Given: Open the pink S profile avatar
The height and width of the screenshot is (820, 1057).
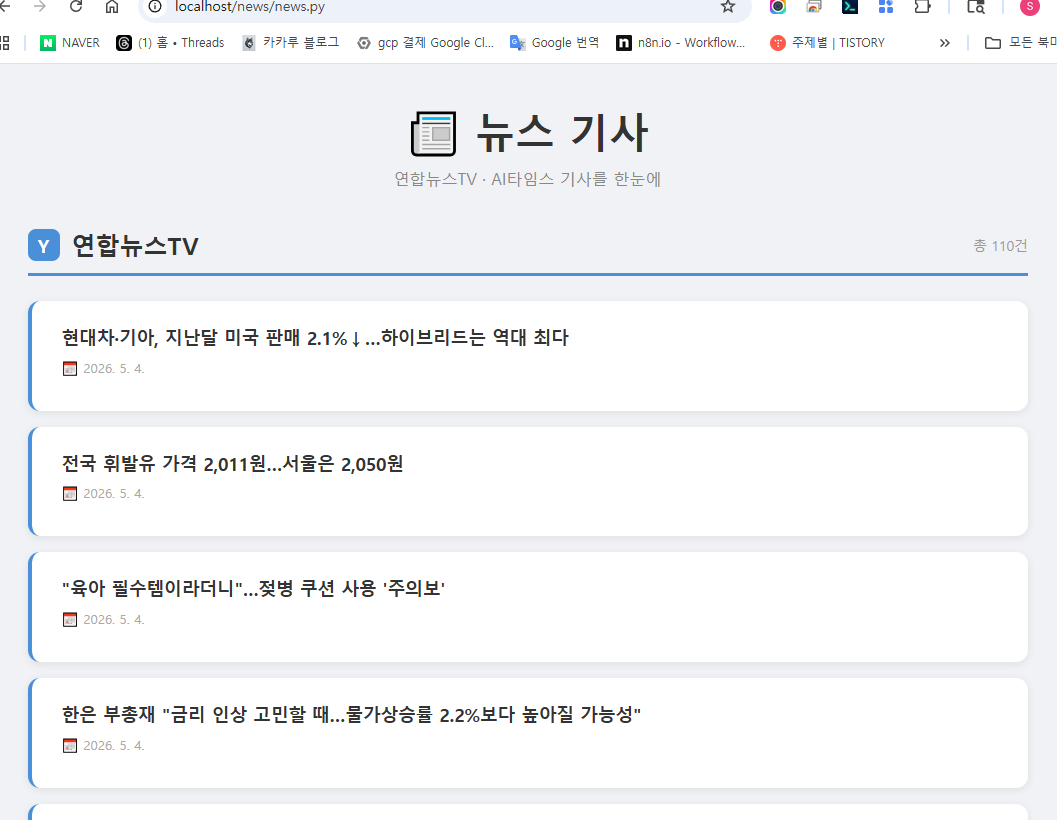Looking at the screenshot, I should [1029, 7].
